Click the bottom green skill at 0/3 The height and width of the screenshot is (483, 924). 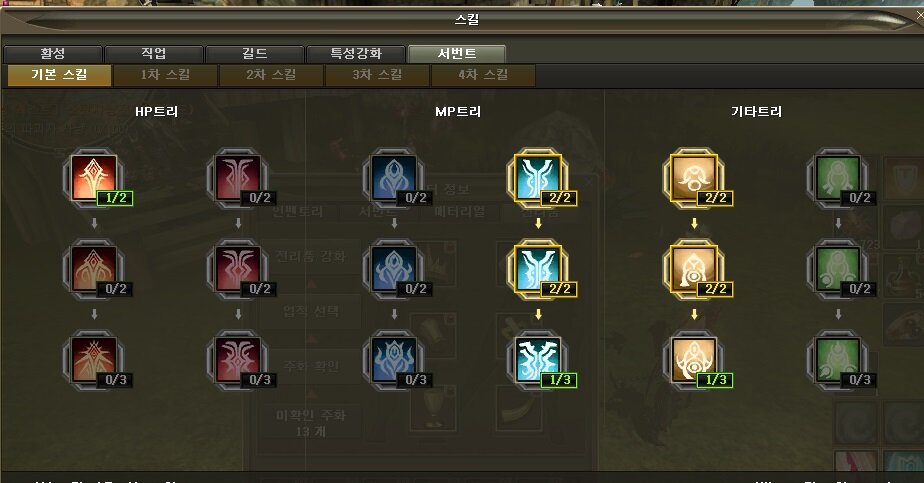click(838, 359)
